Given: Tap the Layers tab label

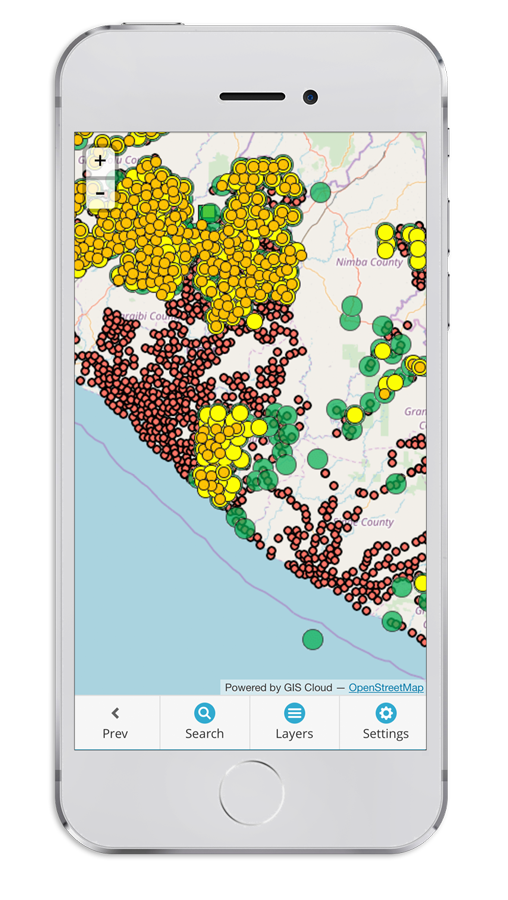Looking at the screenshot, I should [294, 734].
